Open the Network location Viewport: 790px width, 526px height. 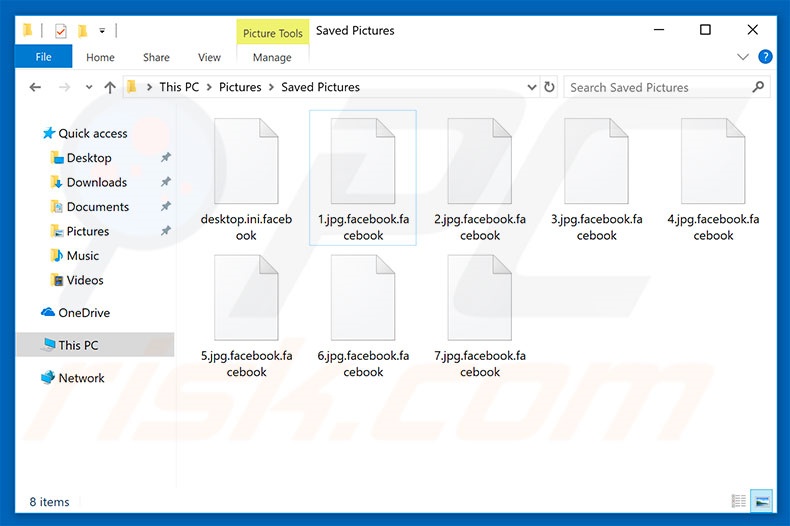(81, 378)
